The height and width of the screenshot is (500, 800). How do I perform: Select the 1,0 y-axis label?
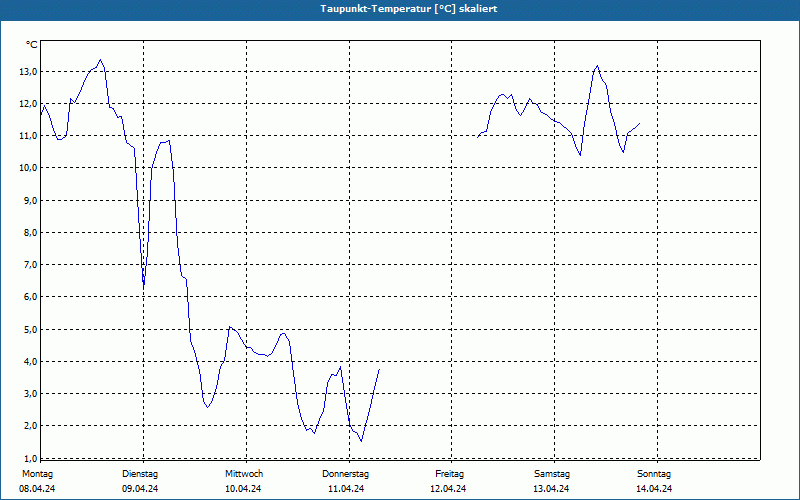pyautogui.click(x=30, y=458)
